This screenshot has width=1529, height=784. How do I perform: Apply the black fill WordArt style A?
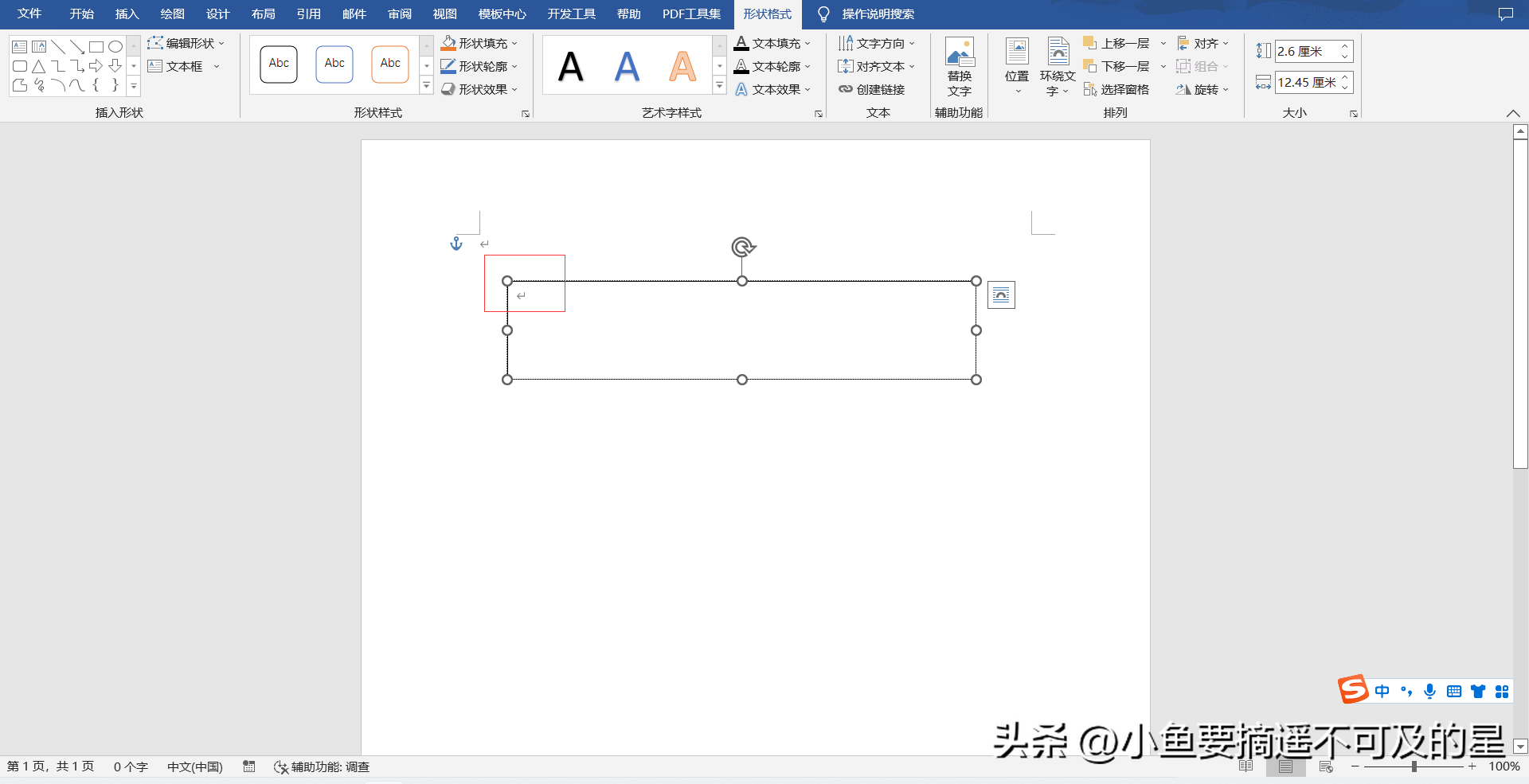570,66
